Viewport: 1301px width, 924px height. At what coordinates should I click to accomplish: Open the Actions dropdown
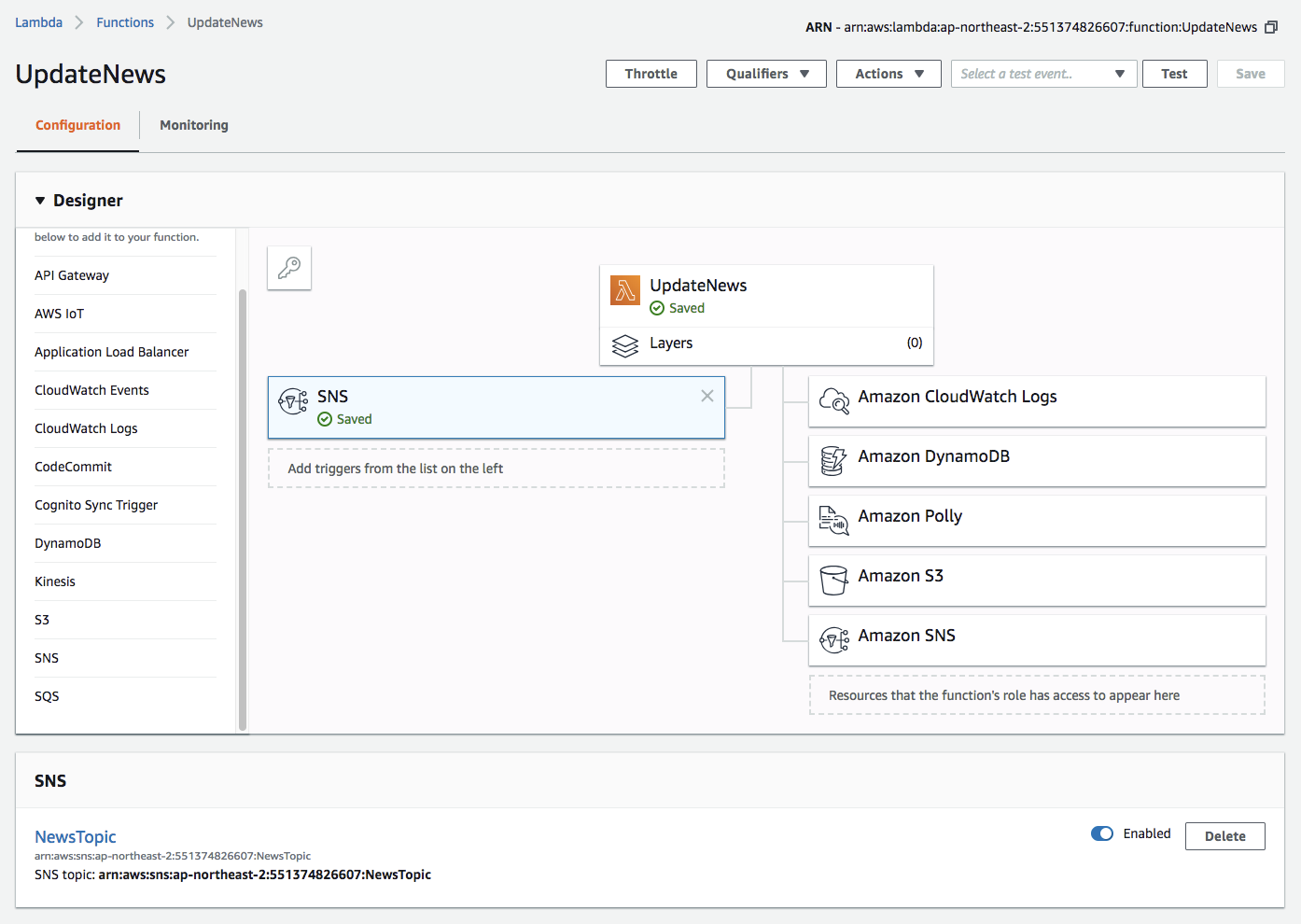(889, 74)
